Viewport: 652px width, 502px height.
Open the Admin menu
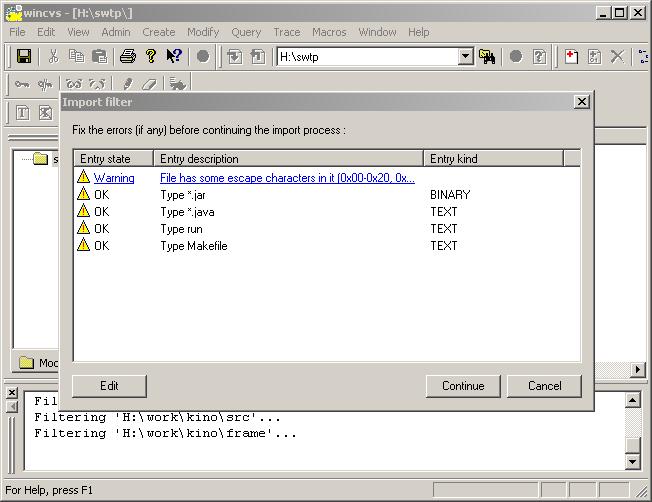(116, 32)
